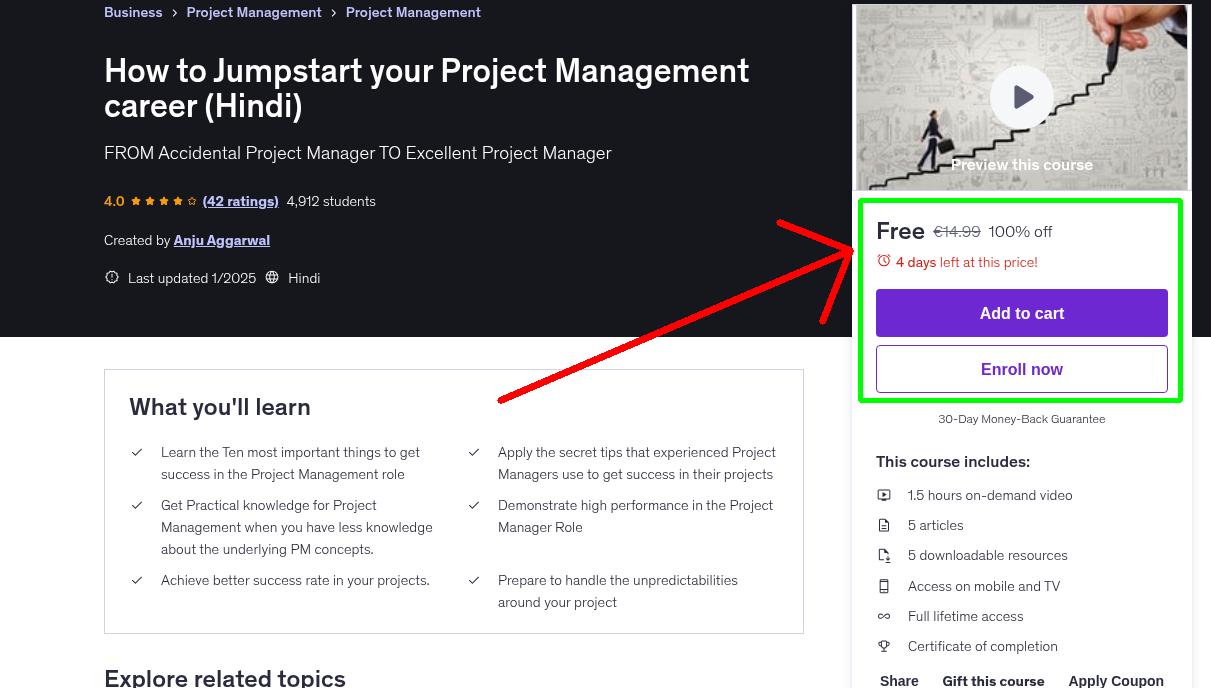The height and width of the screenshot is (688, 1211).
Task: Select the Project Management breadcrumb
Action: tap(254, 12)
